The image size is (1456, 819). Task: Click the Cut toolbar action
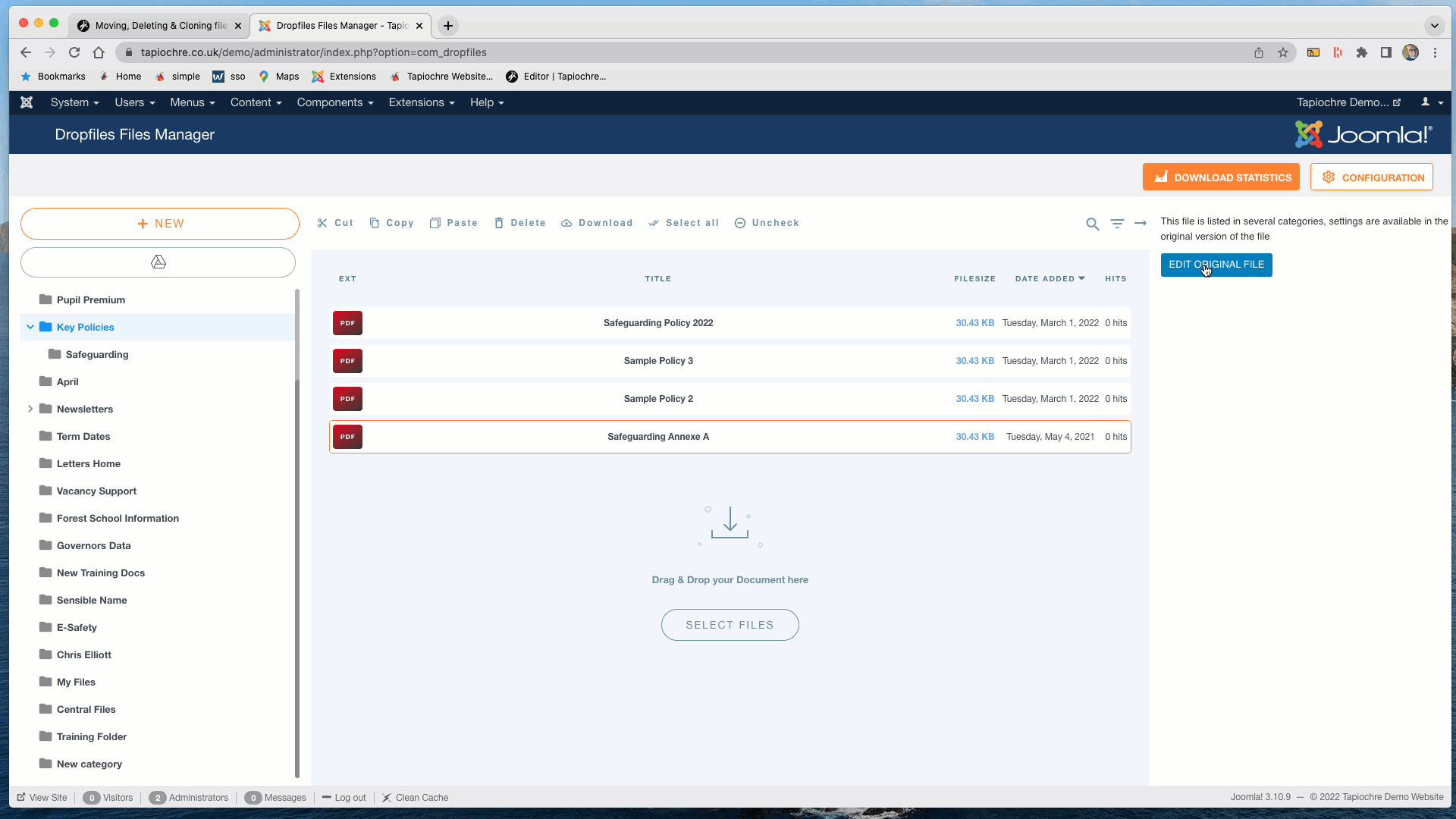[335, 223]
